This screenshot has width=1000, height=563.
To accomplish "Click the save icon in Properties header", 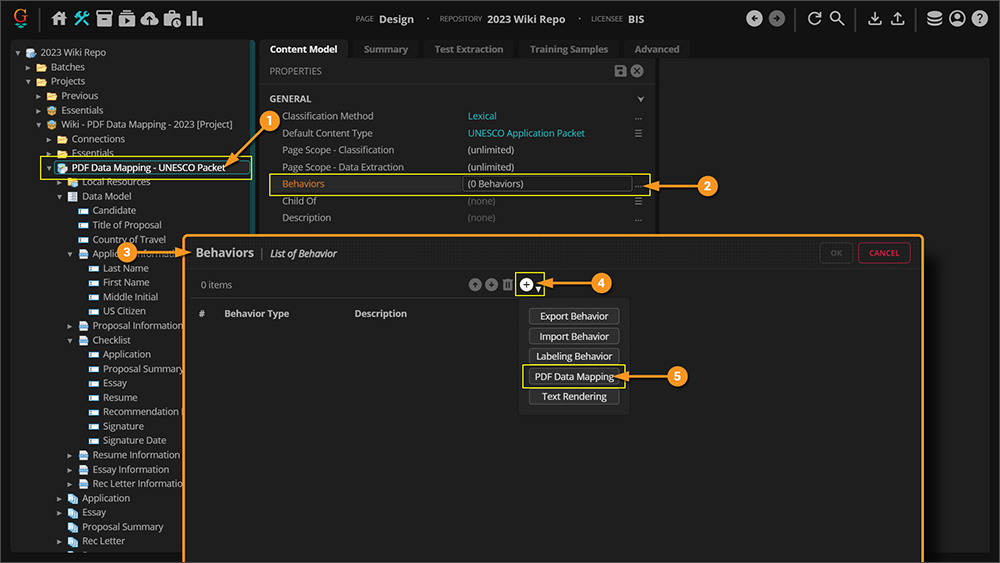I will click(621, 71).
